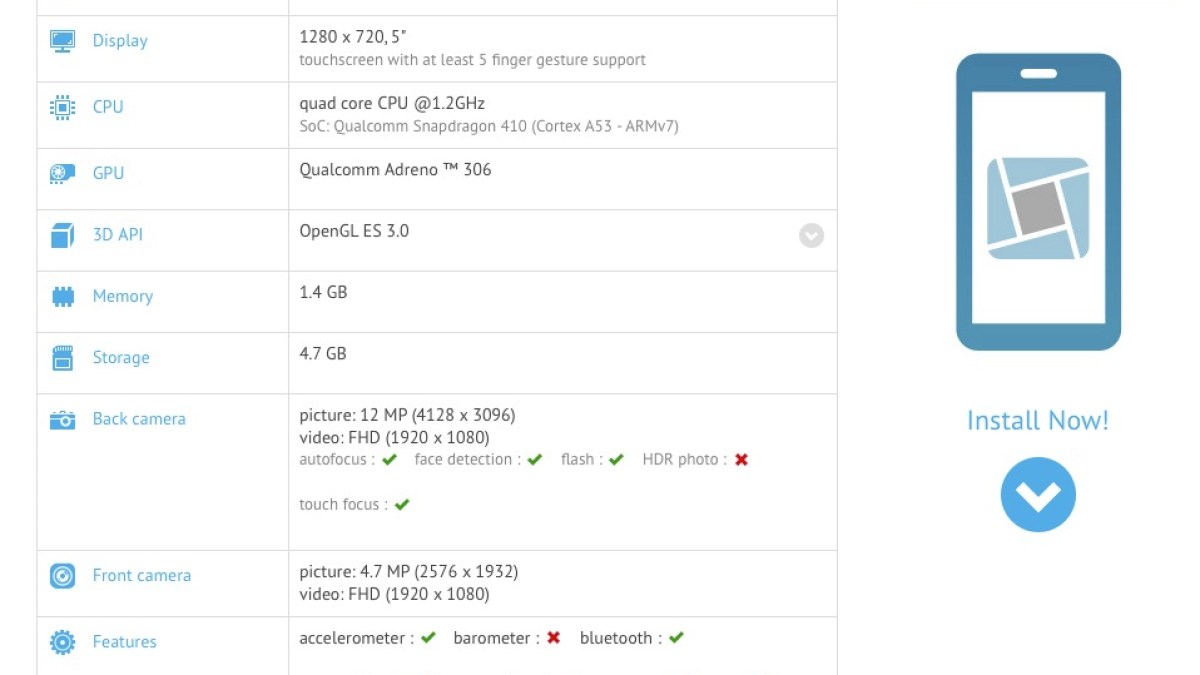This screenshot has width=1200, height=675.
Task: Click the flash green checkmark
Action: coord(616,460)
